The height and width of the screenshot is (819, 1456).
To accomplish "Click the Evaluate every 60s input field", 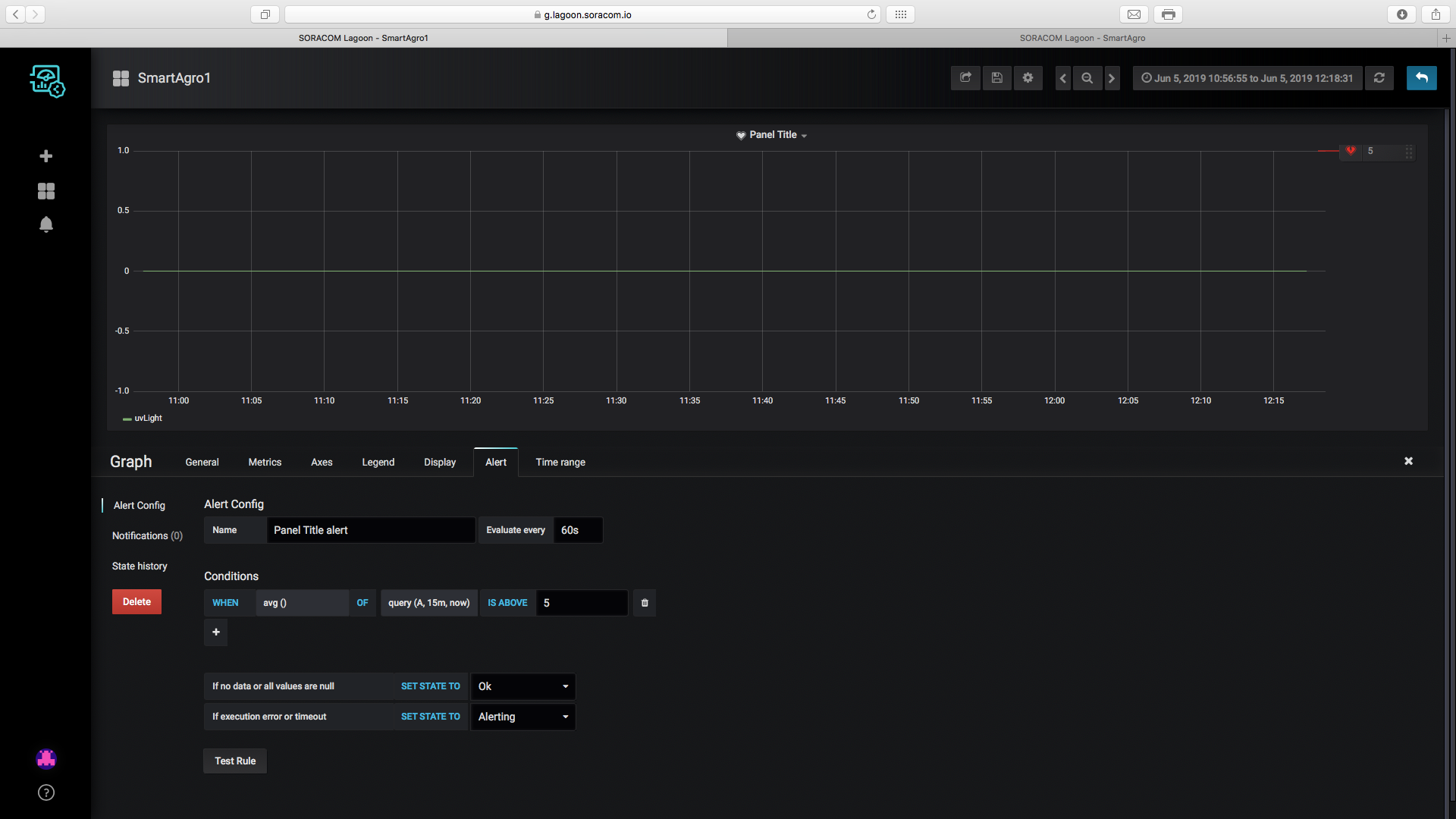I will (x=578, y=530).
